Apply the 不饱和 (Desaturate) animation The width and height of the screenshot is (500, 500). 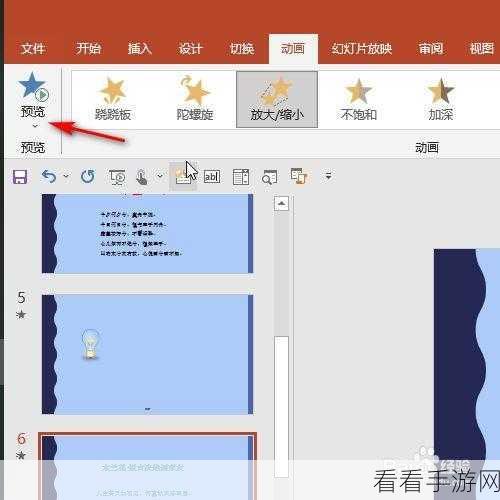click(x=359, y=99)
